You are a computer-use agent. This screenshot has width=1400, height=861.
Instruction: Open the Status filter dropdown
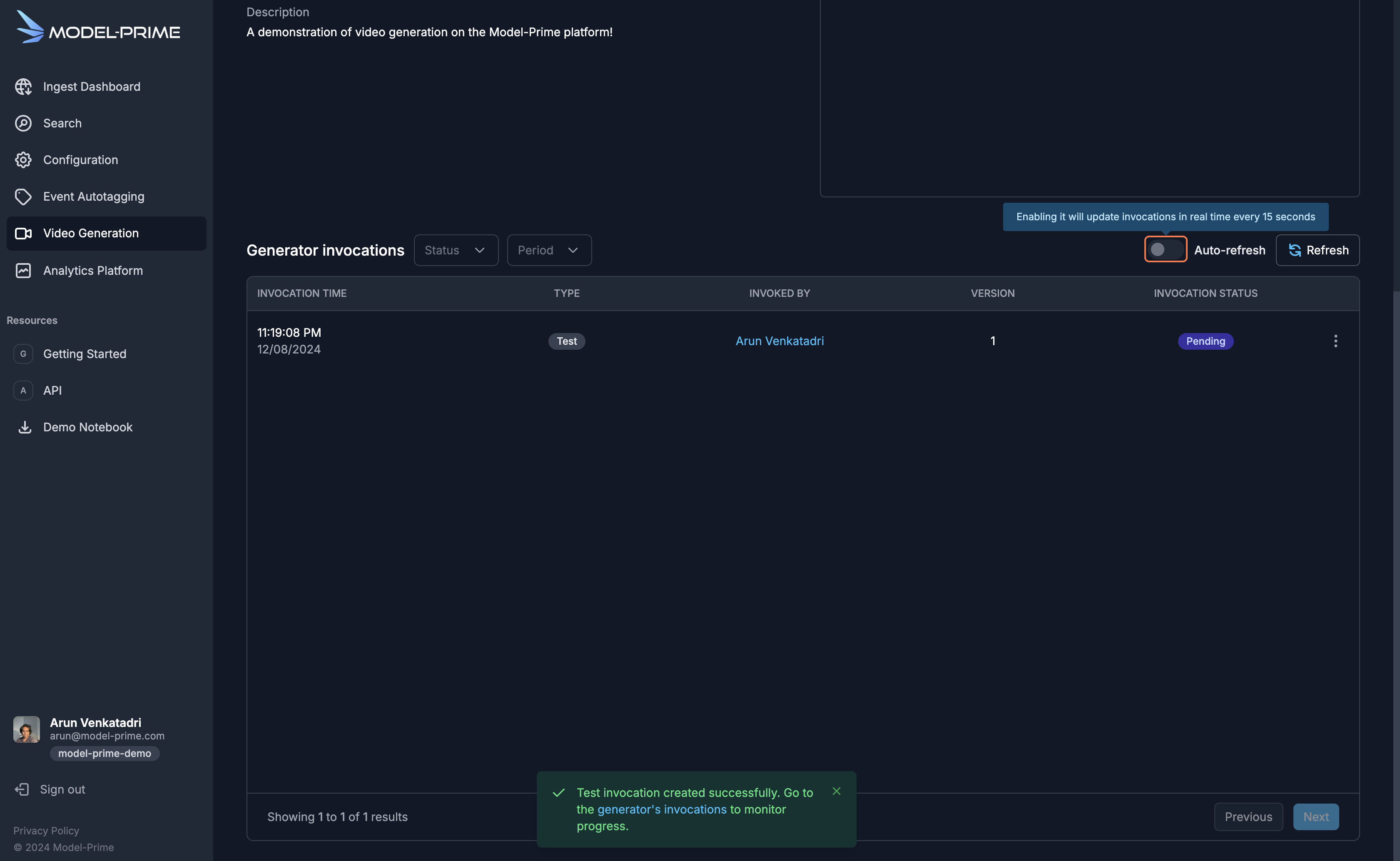click(x=456, y=250)
